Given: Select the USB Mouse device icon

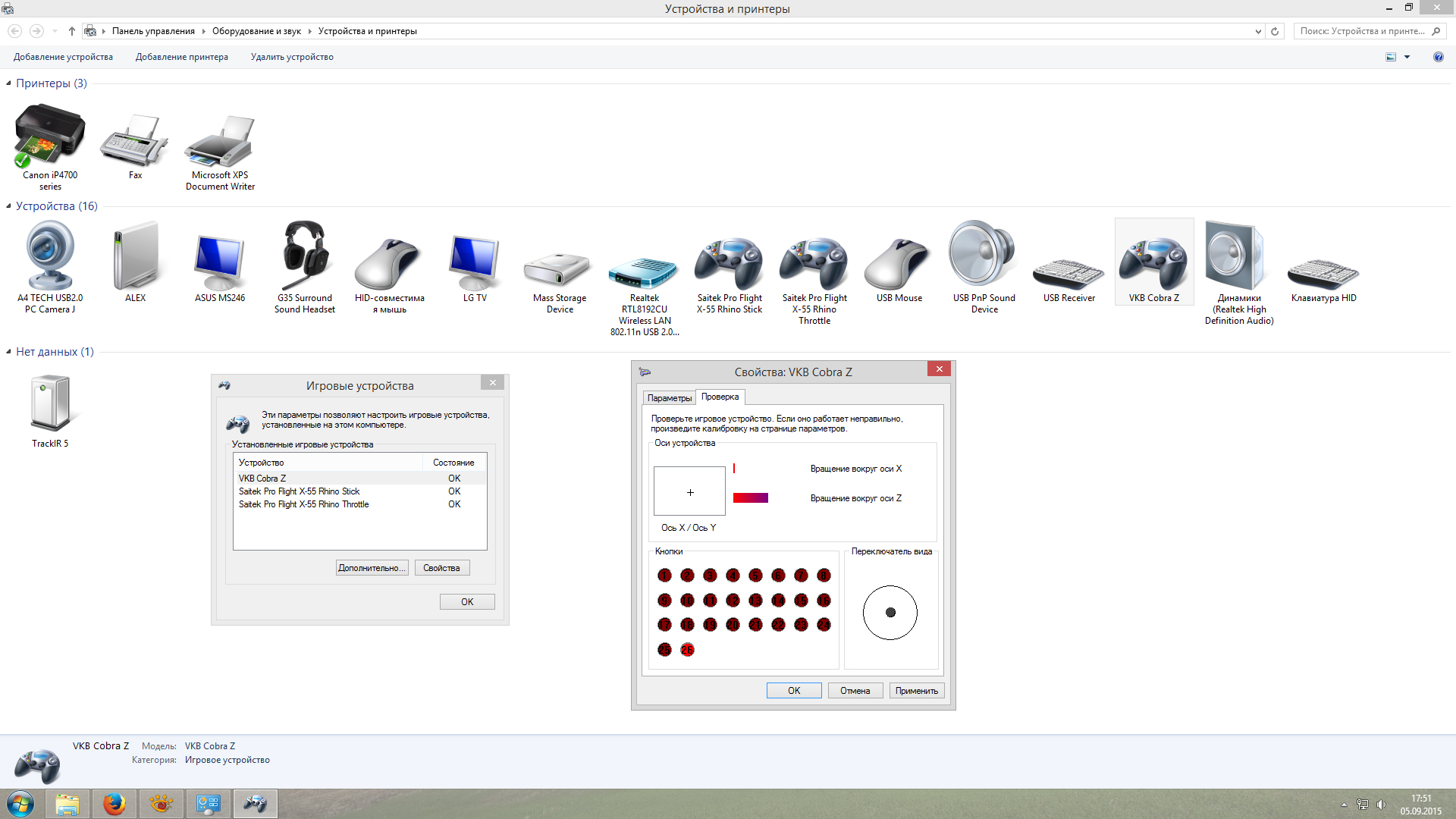Looking at the screenshot, I should pos(899,264).
